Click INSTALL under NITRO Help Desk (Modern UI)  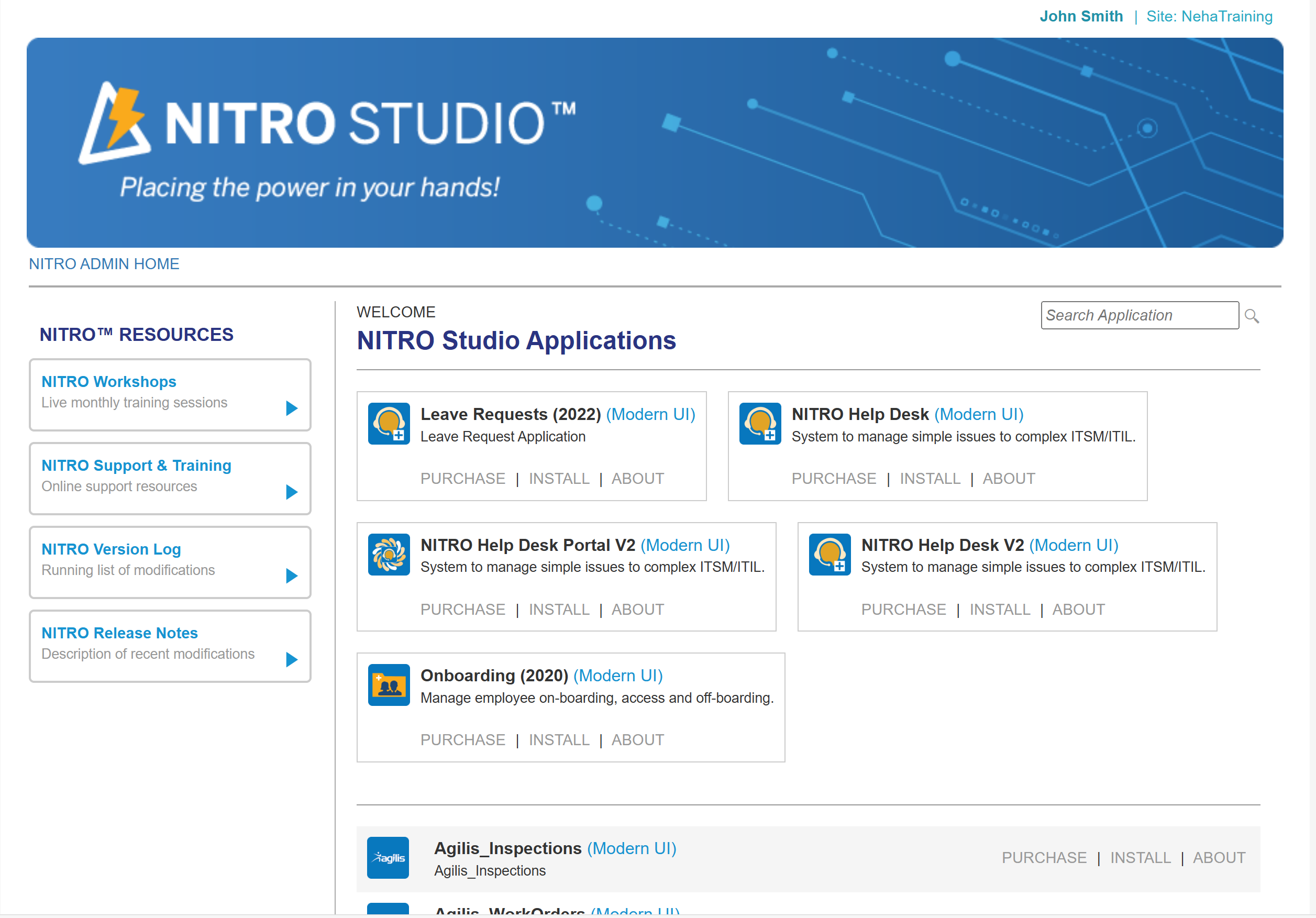(x=930, y=479)
